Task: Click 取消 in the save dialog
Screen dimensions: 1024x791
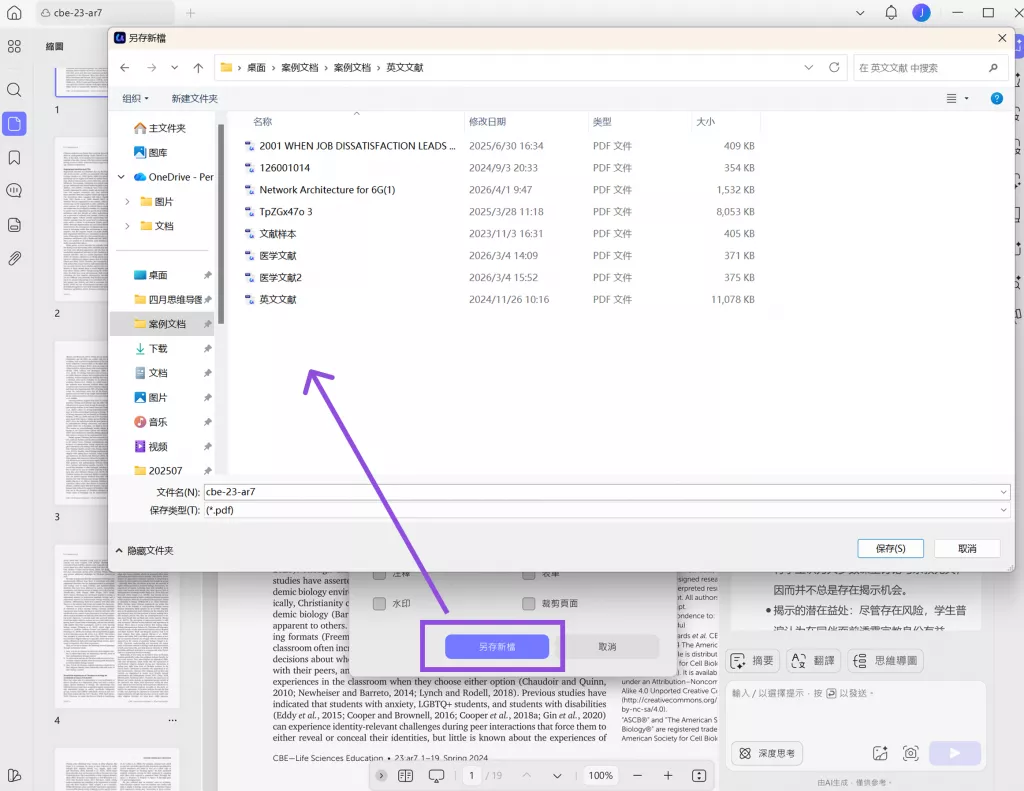Action: point(967,549)
